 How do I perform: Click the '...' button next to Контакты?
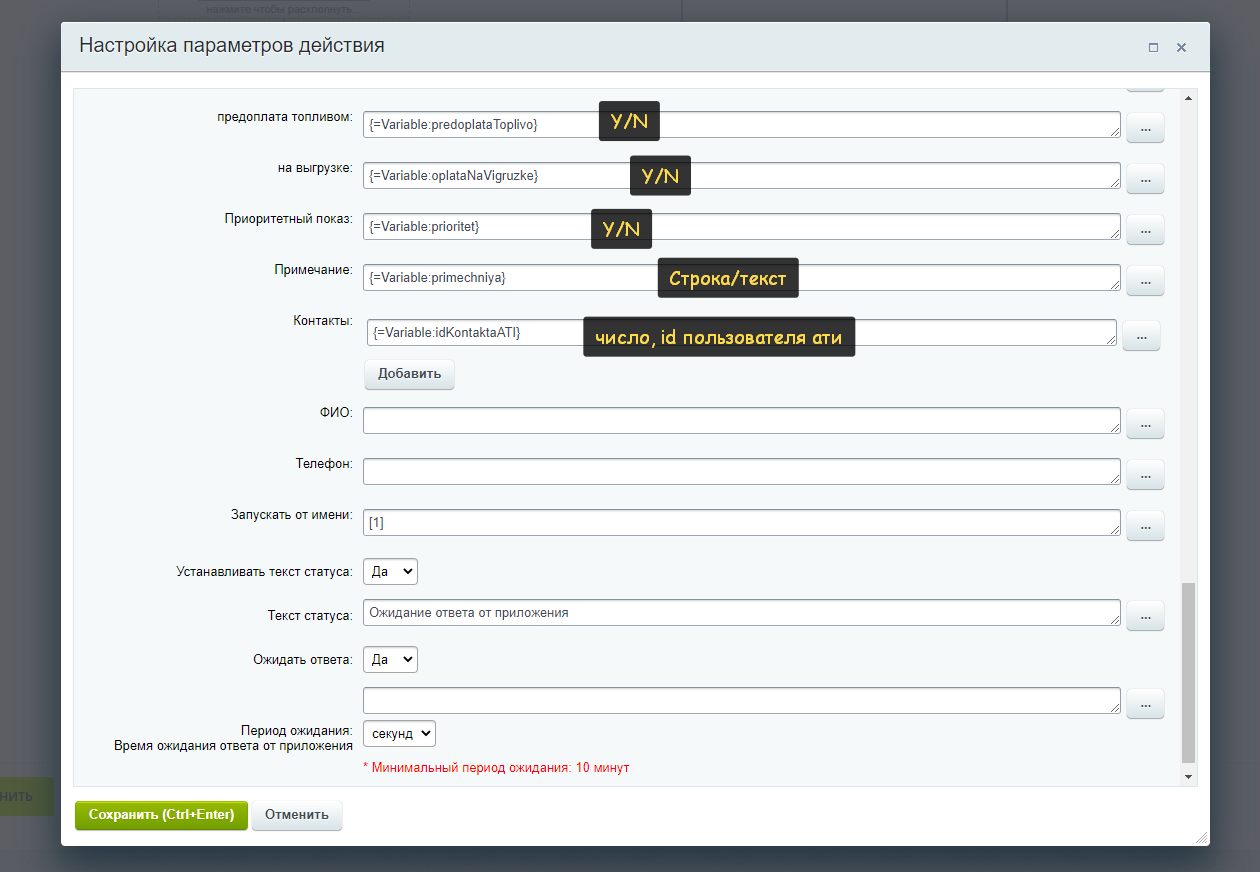[x=1141, y=335]
